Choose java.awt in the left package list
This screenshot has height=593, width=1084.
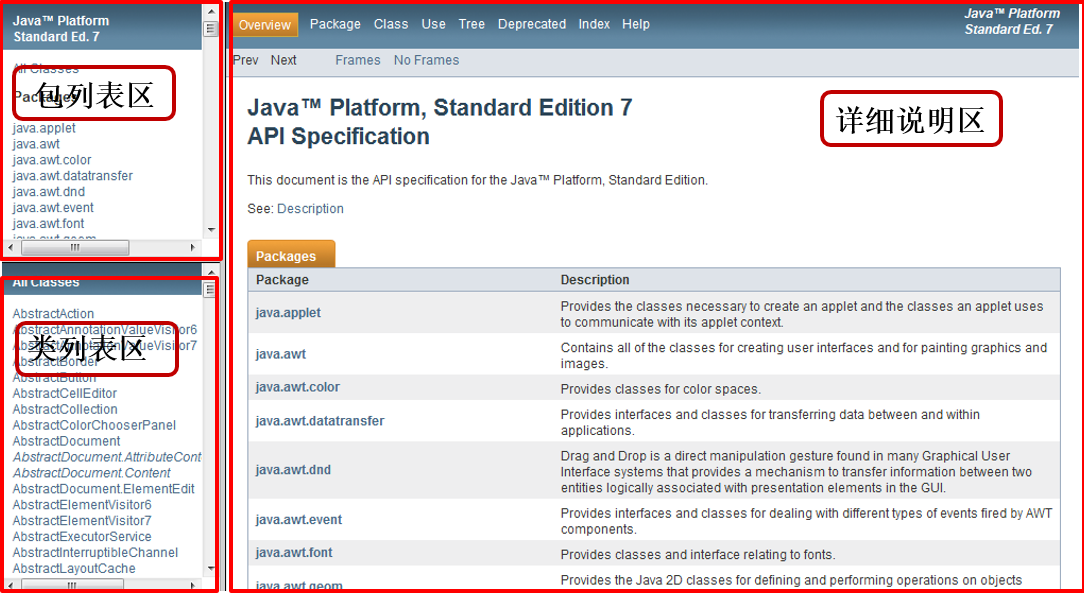pos(36,144)
